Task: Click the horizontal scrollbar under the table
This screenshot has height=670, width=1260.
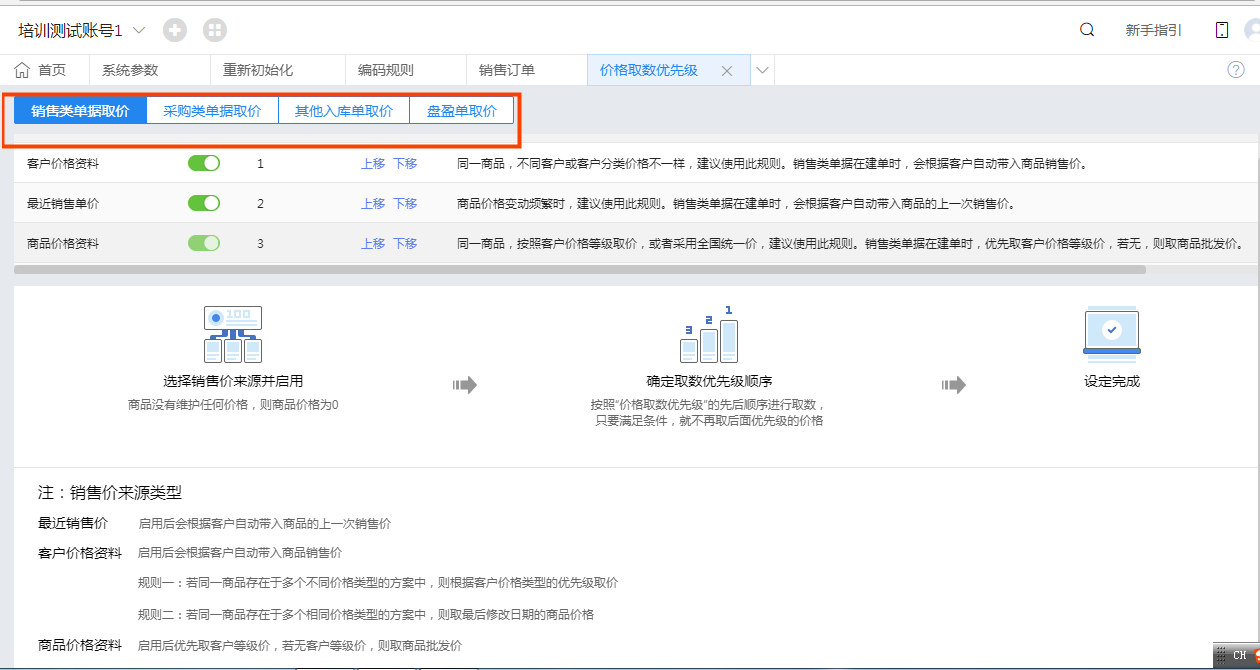Action: [580, 269]
